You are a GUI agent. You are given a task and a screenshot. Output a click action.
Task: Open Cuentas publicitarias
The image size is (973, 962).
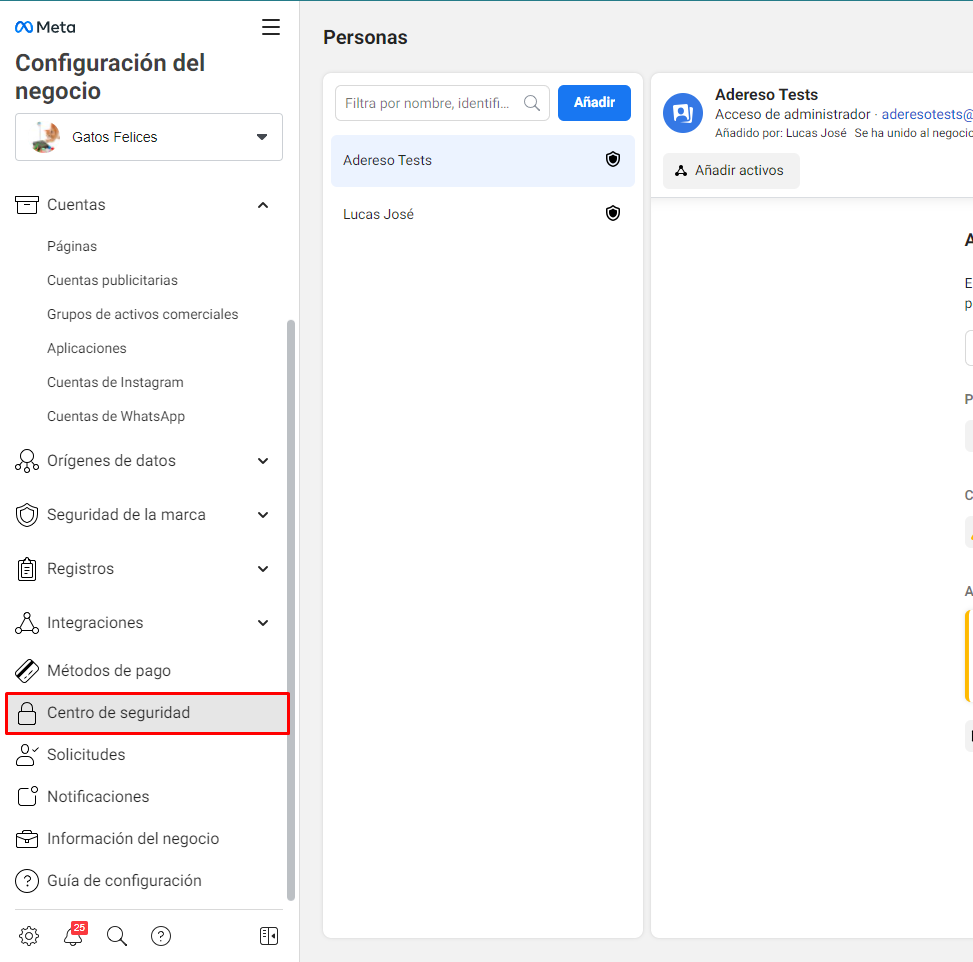112,281
